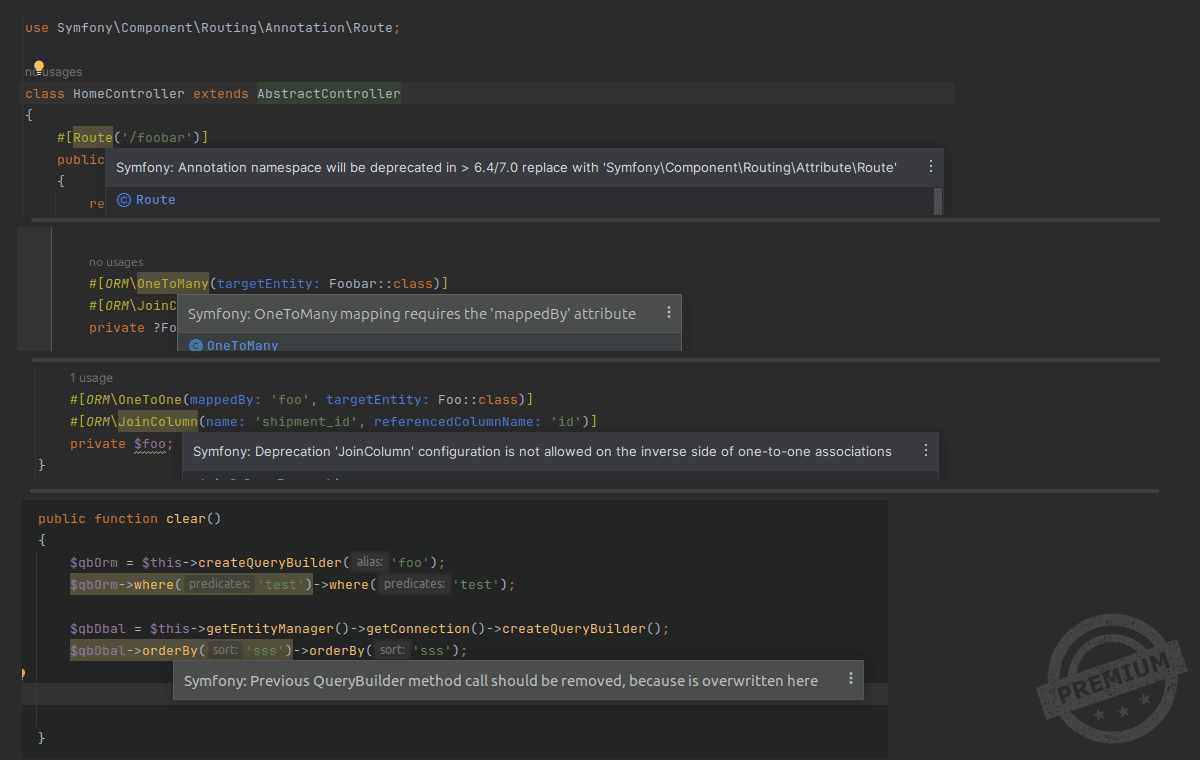Click the lightbulb icon above HomeController class

pos(40,67)
